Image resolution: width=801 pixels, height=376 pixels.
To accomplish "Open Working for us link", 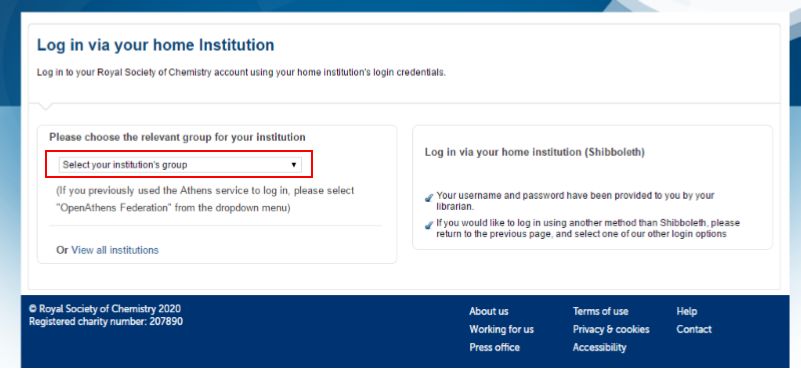I will [x=501, y=329].
